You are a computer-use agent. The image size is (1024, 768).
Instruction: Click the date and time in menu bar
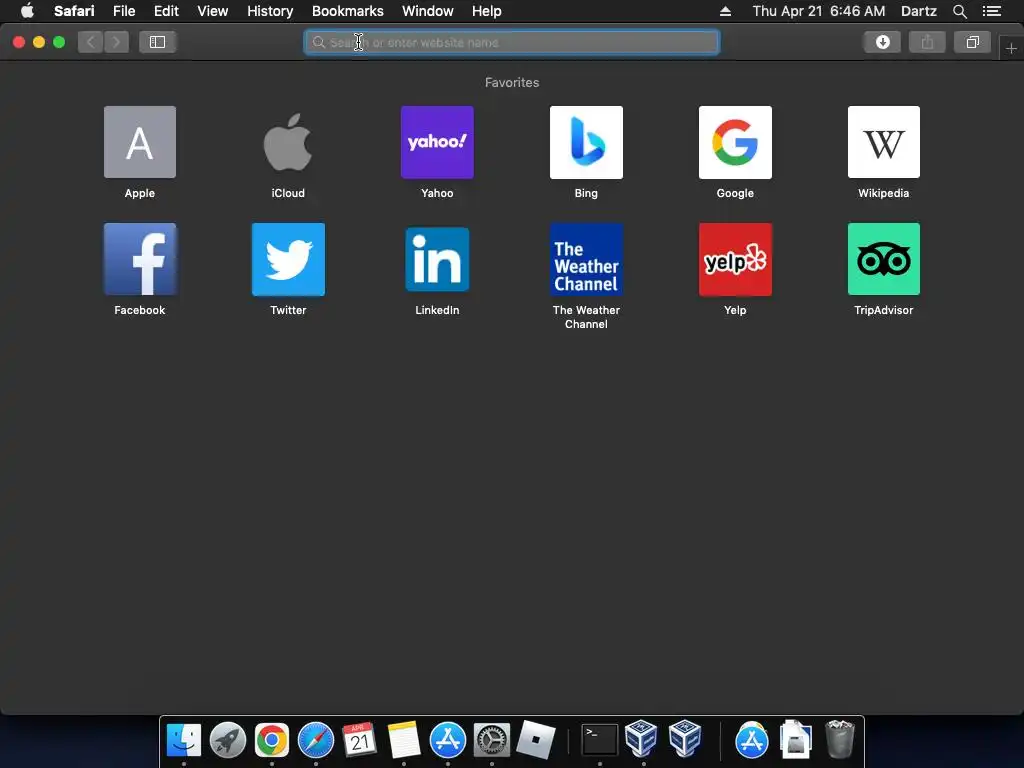pos(819,11)
